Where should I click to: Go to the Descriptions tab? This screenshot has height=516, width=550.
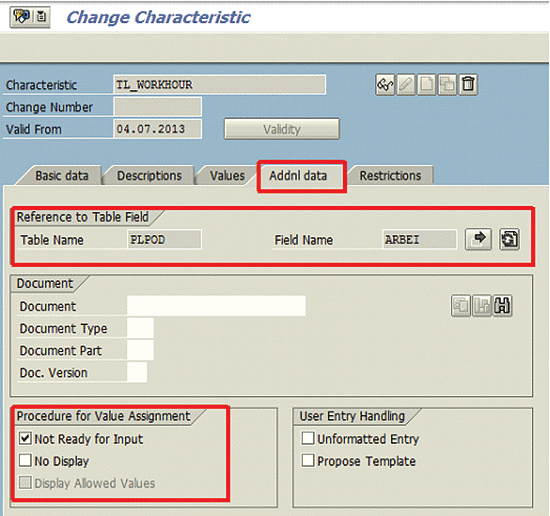[149, 175]
